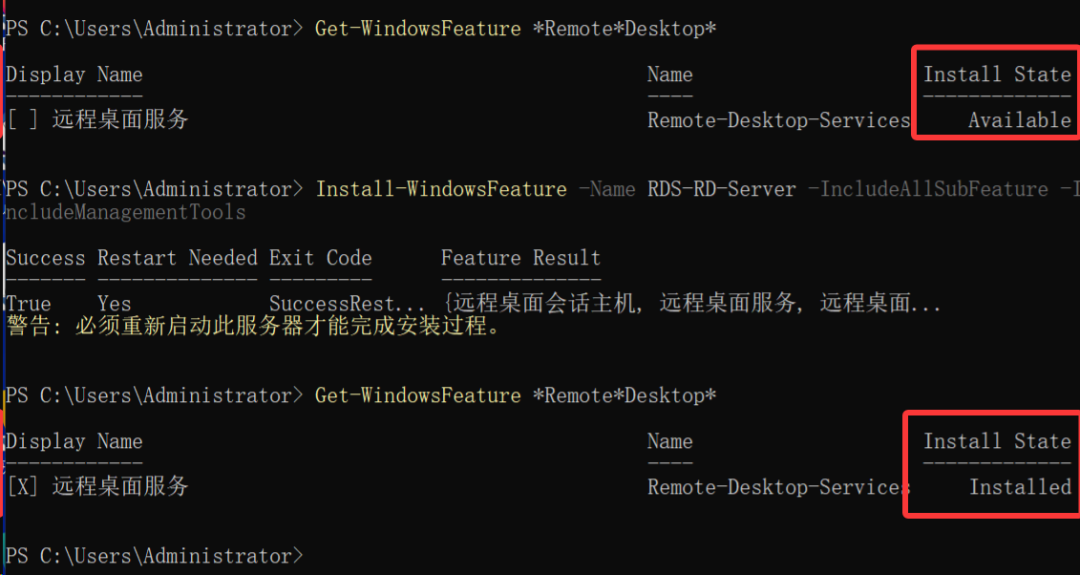Click the Install-WindowsFeature command word
Image resolution: width=1080 pixels, height=575 pixels.
[440, 189]
